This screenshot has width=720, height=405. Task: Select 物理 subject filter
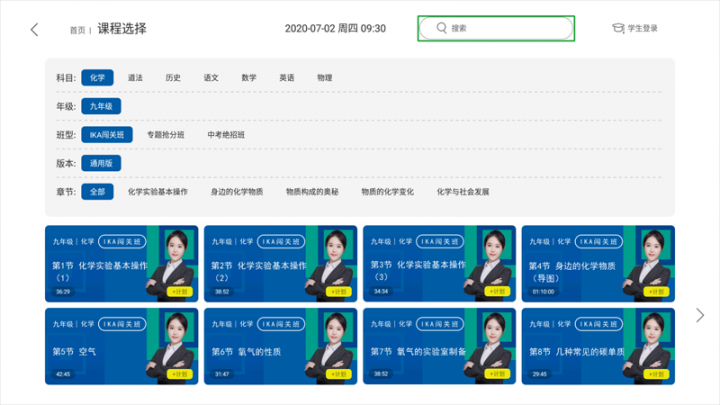click(x=325, y=78)
